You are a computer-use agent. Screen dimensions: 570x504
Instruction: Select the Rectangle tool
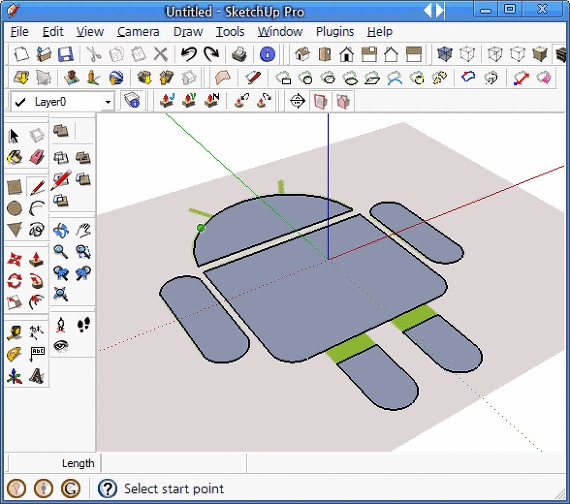pyautogui.click(x=15, y=187)
